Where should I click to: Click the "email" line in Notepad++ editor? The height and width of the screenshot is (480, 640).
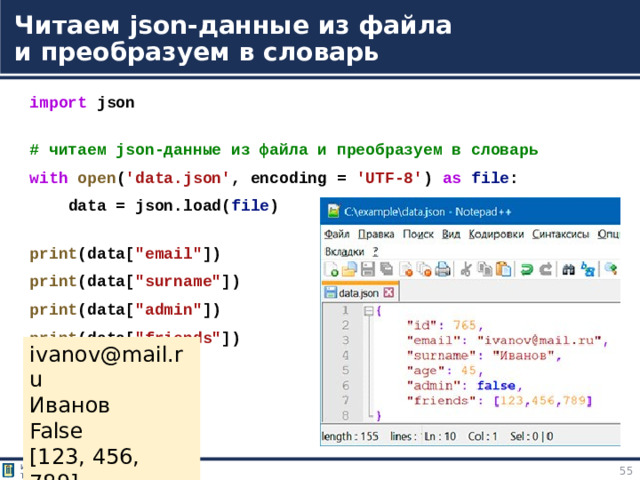[x=507, y=340]
